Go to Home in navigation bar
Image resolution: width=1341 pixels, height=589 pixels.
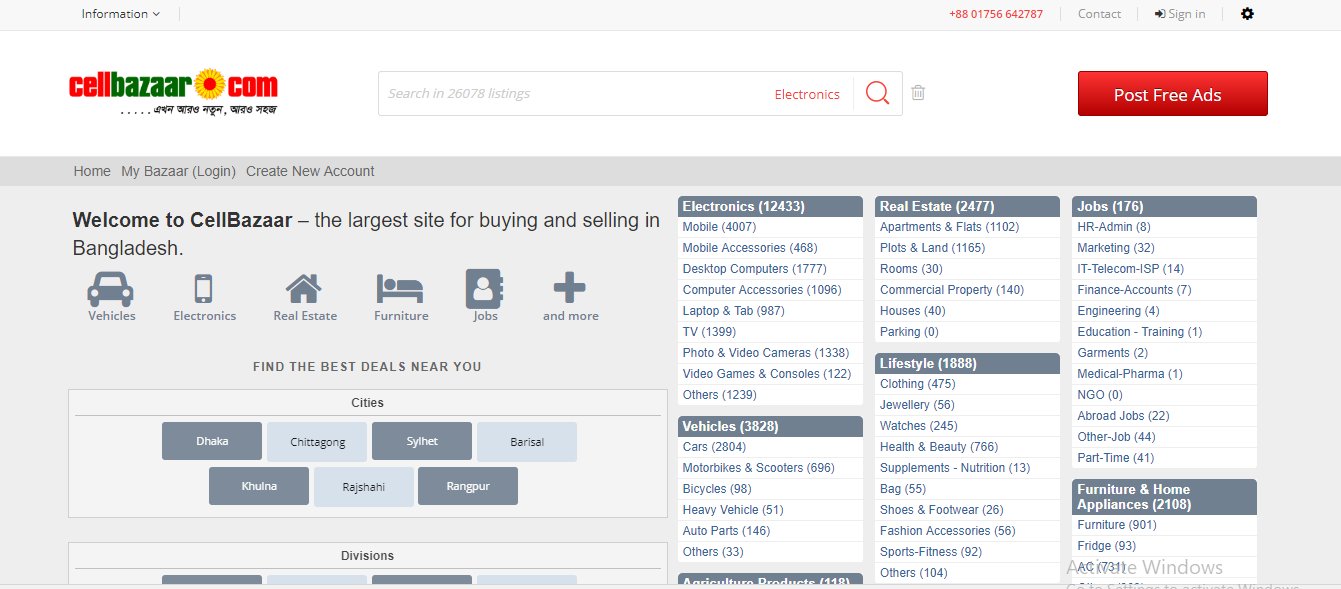tap(92, 171)
